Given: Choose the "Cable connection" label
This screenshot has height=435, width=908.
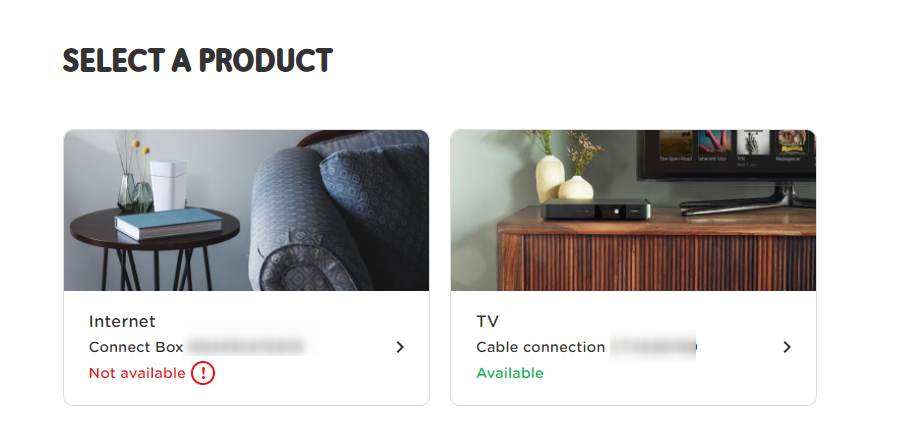Looking at the screenshot, I should tap(540, 347).
